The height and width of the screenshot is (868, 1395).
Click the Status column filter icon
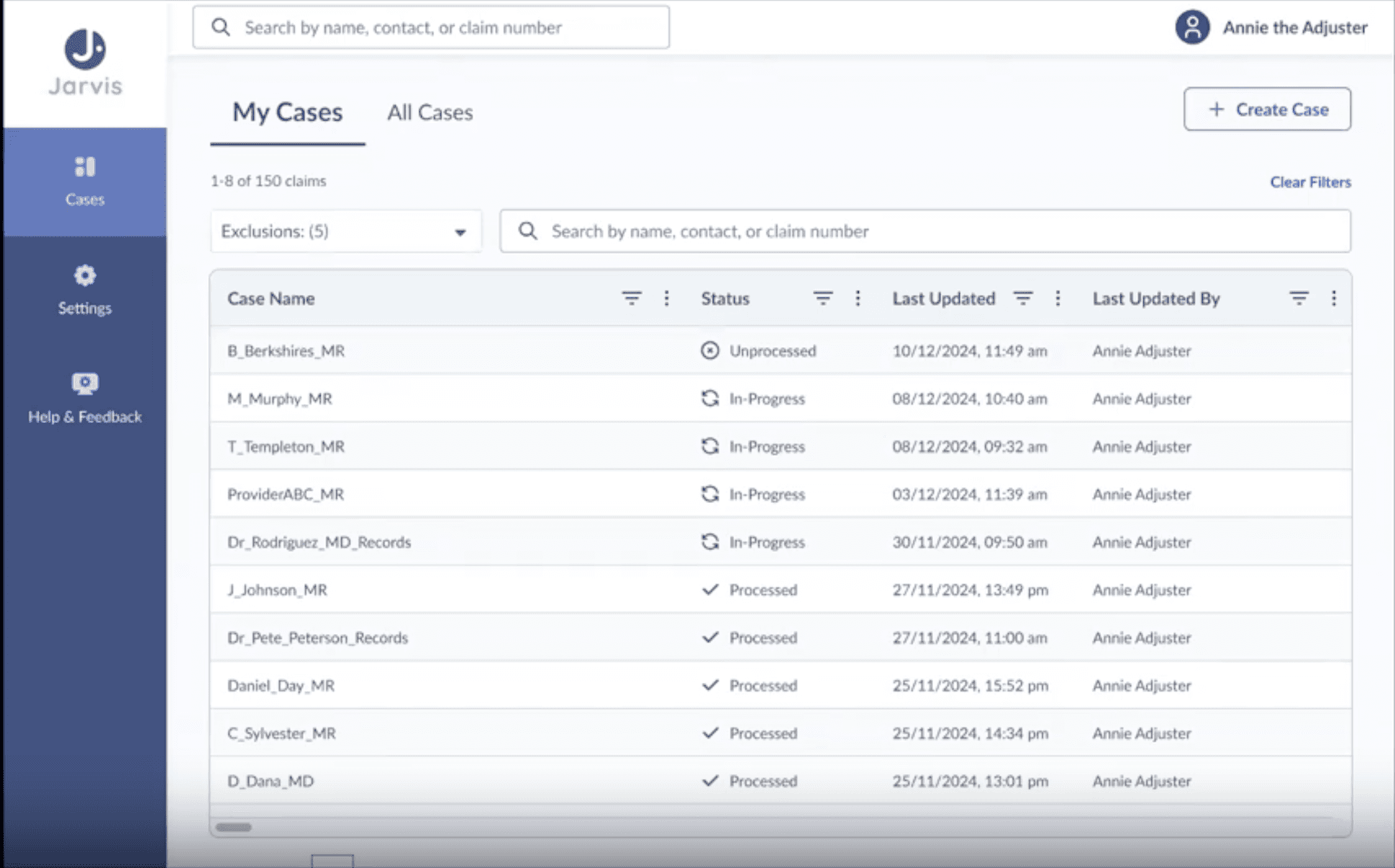(x=822, y=299)
